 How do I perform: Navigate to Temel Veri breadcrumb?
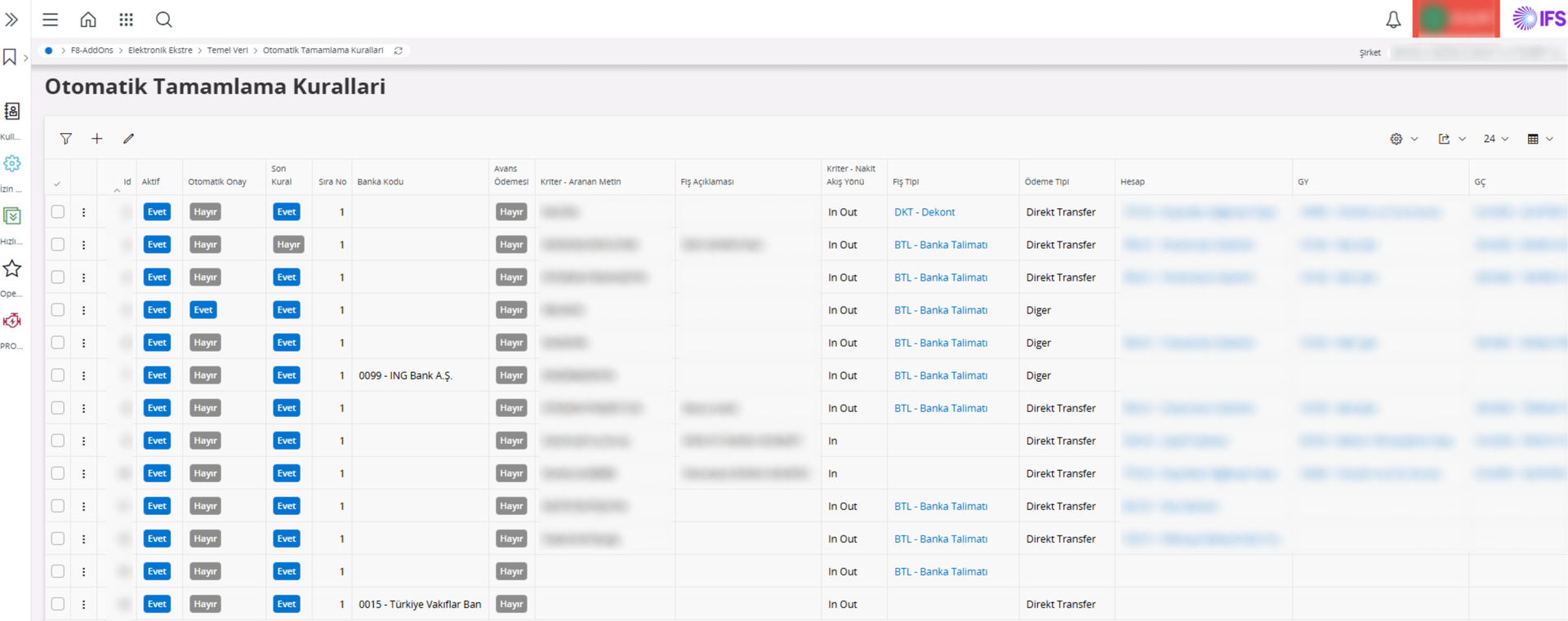tap(227, 51)
